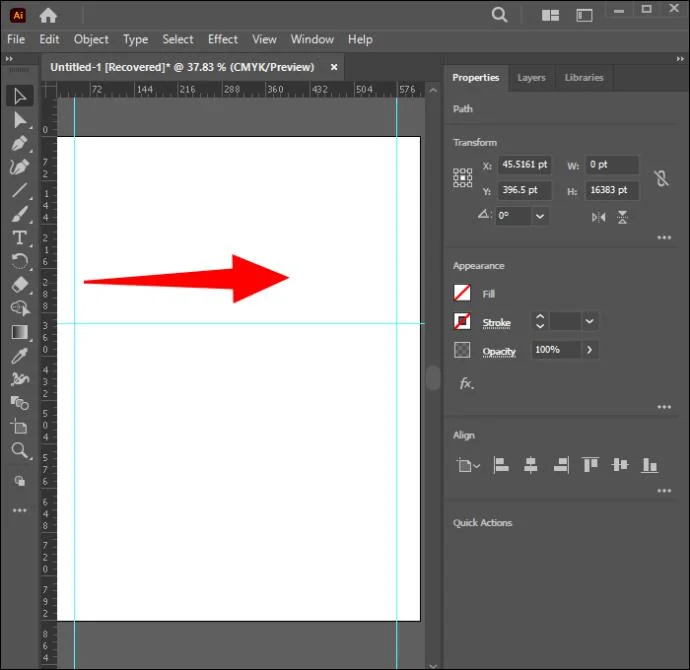Select the Gradient tool

tap(20, 333)
